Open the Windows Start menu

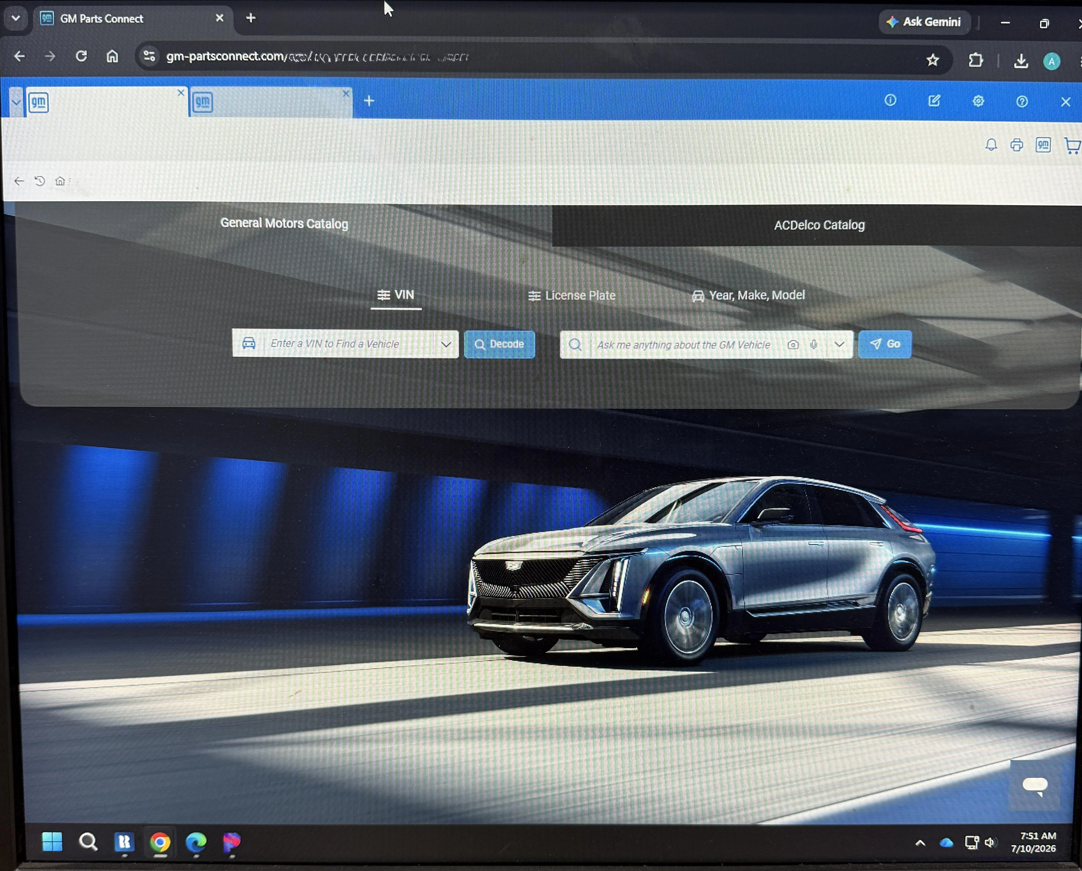tap(52, 842)
